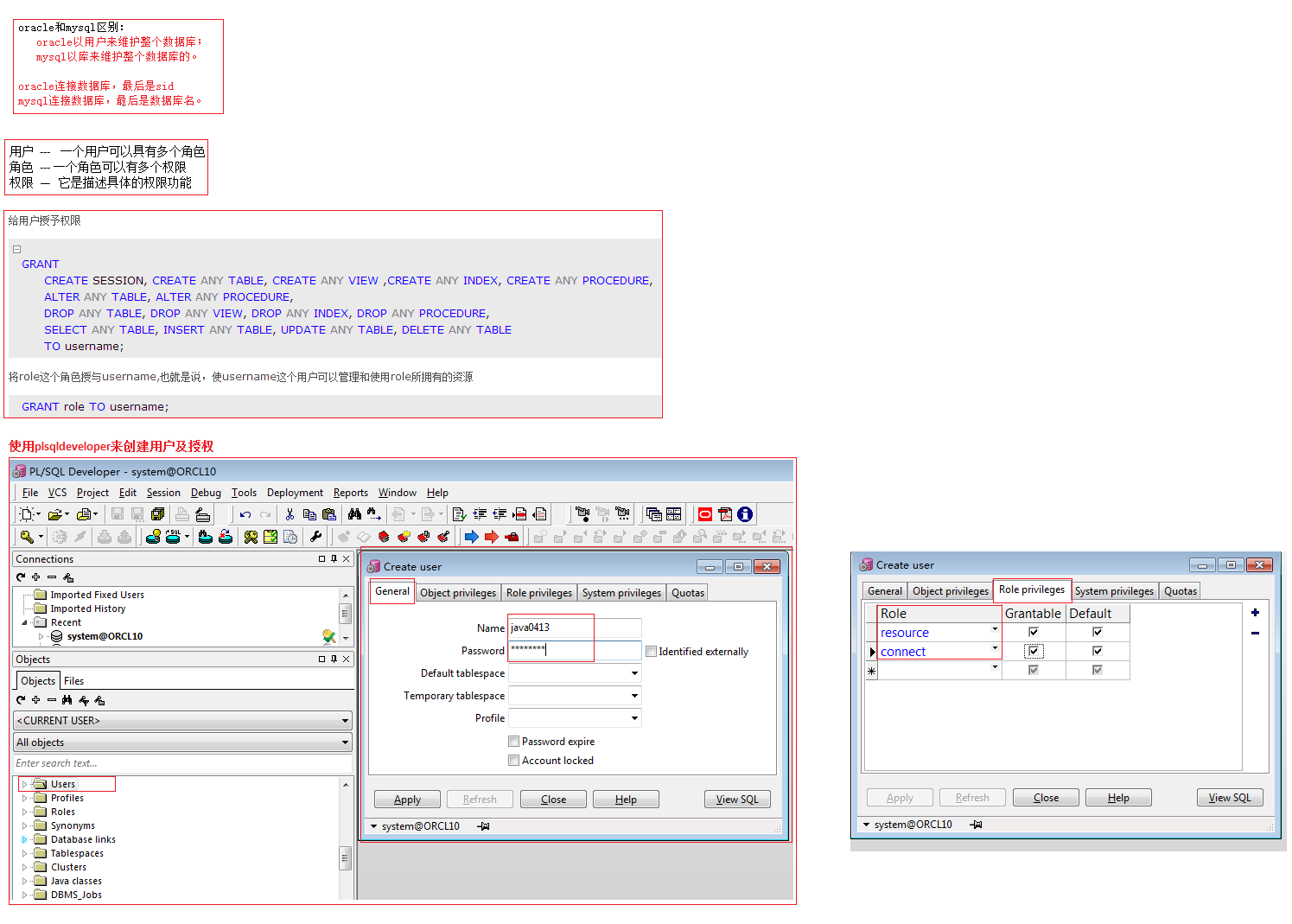Image resolution: width=1292 pixels, height=924 pixels.
Task: Switch to Object privileges tab in left dialog
Action: pyautogui.click(x=458, y=593)
